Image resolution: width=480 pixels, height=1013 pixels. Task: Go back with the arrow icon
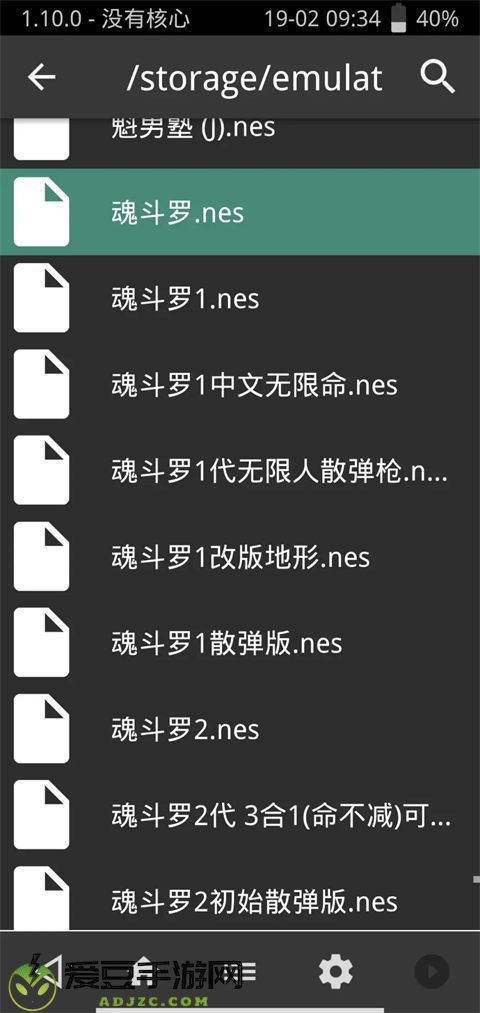[x=41, y=78]
